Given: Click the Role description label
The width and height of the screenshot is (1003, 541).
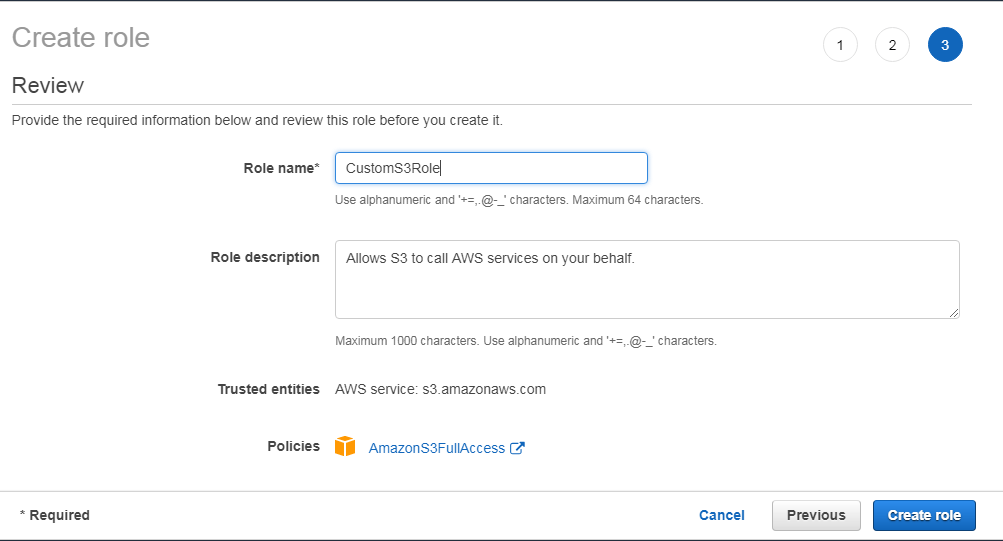Looking at the screenshot, I should 265,257.
